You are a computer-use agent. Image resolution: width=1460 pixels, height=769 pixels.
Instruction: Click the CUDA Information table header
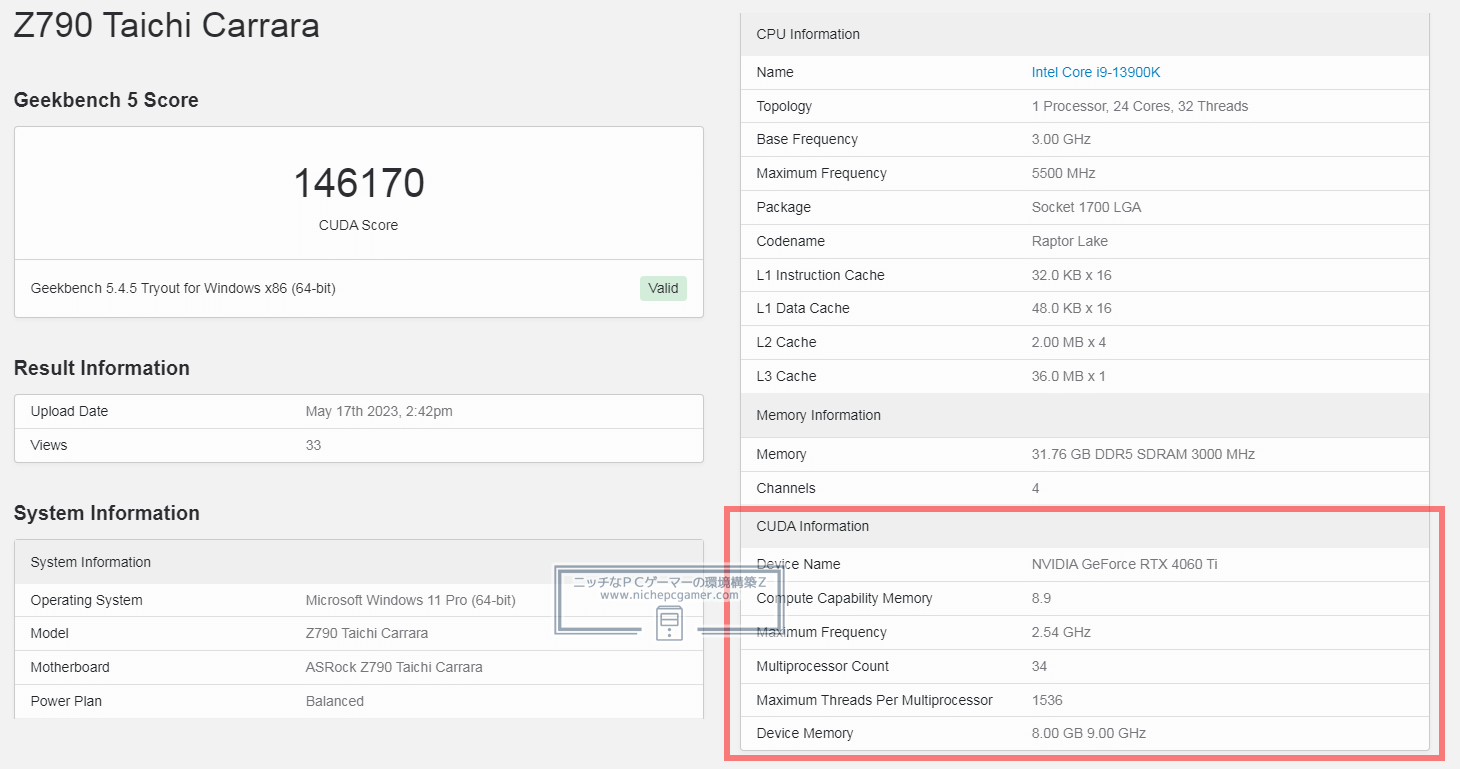(x=1085, y=526)
